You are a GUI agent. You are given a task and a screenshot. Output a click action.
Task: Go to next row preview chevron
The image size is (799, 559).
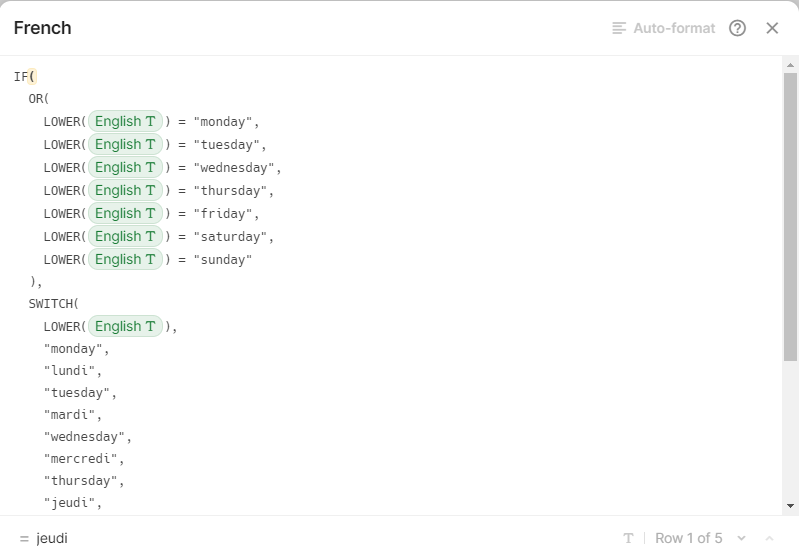[741, 538]
